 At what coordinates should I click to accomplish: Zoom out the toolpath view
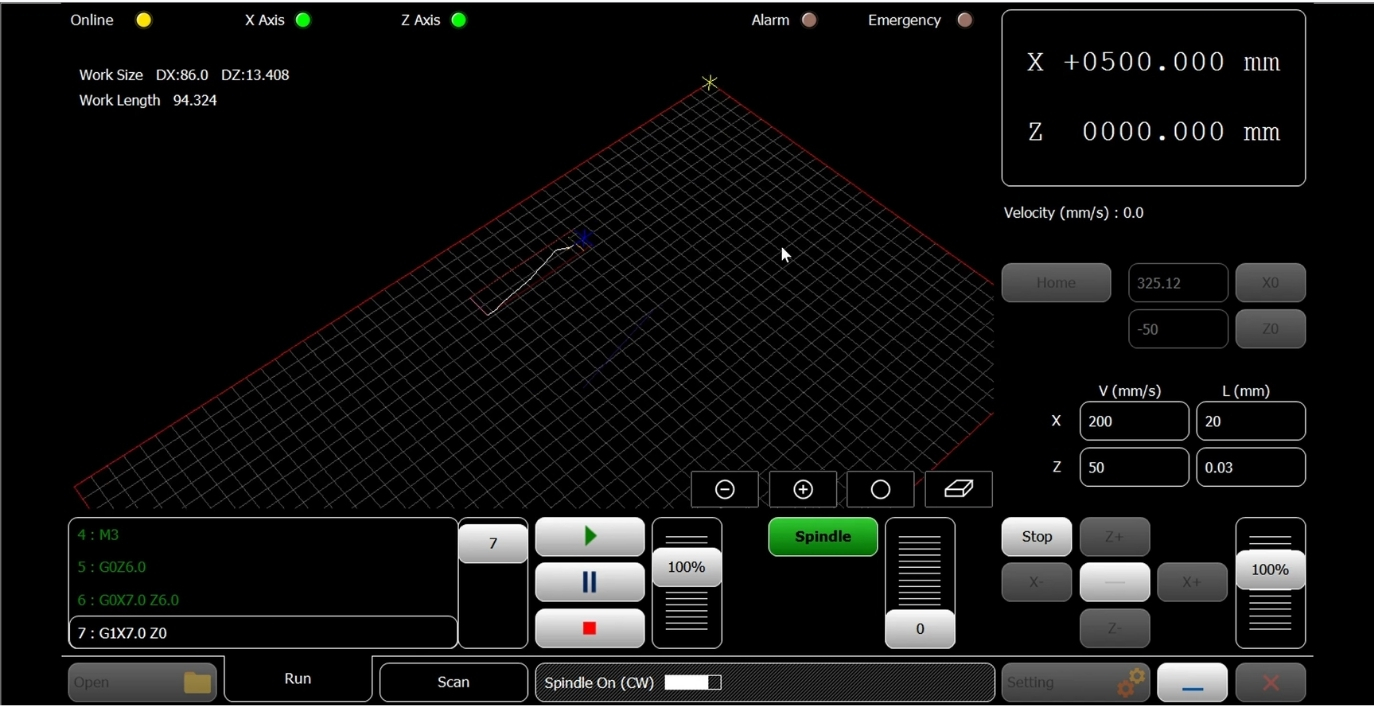(x=725, y=489)
